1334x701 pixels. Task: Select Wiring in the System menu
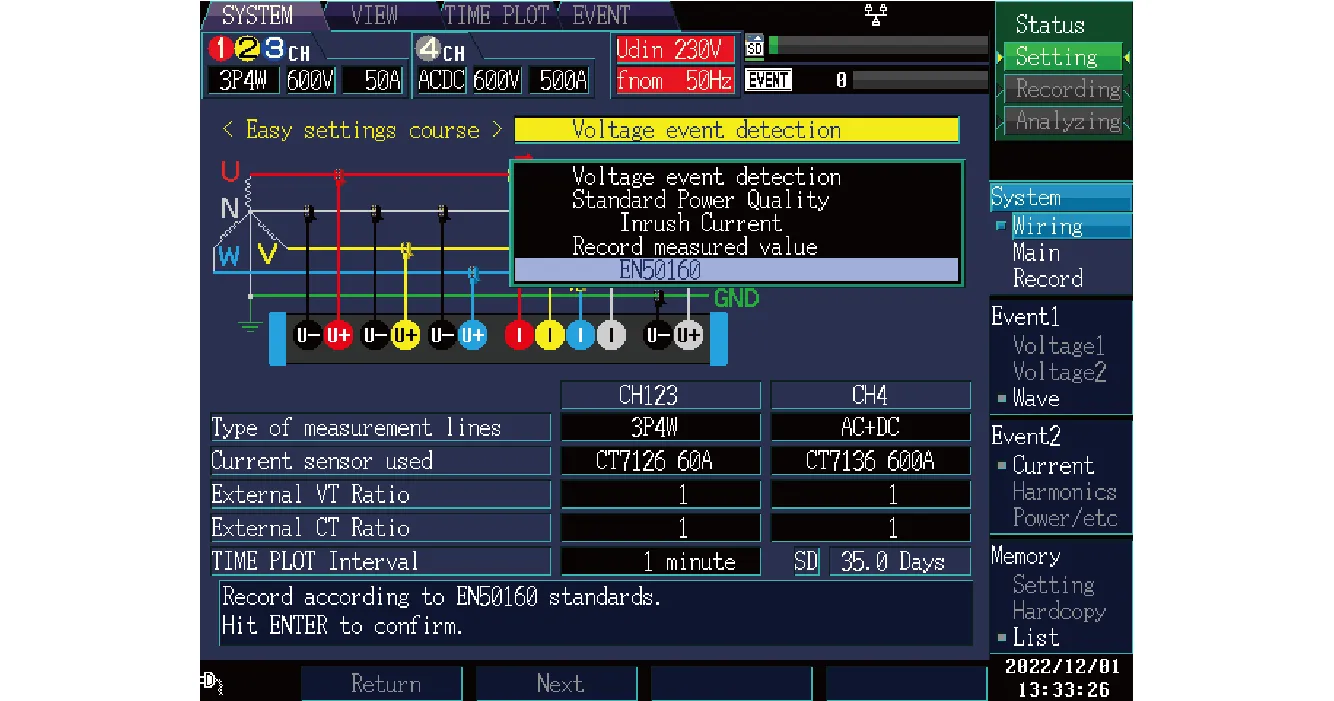[1047, 226]
